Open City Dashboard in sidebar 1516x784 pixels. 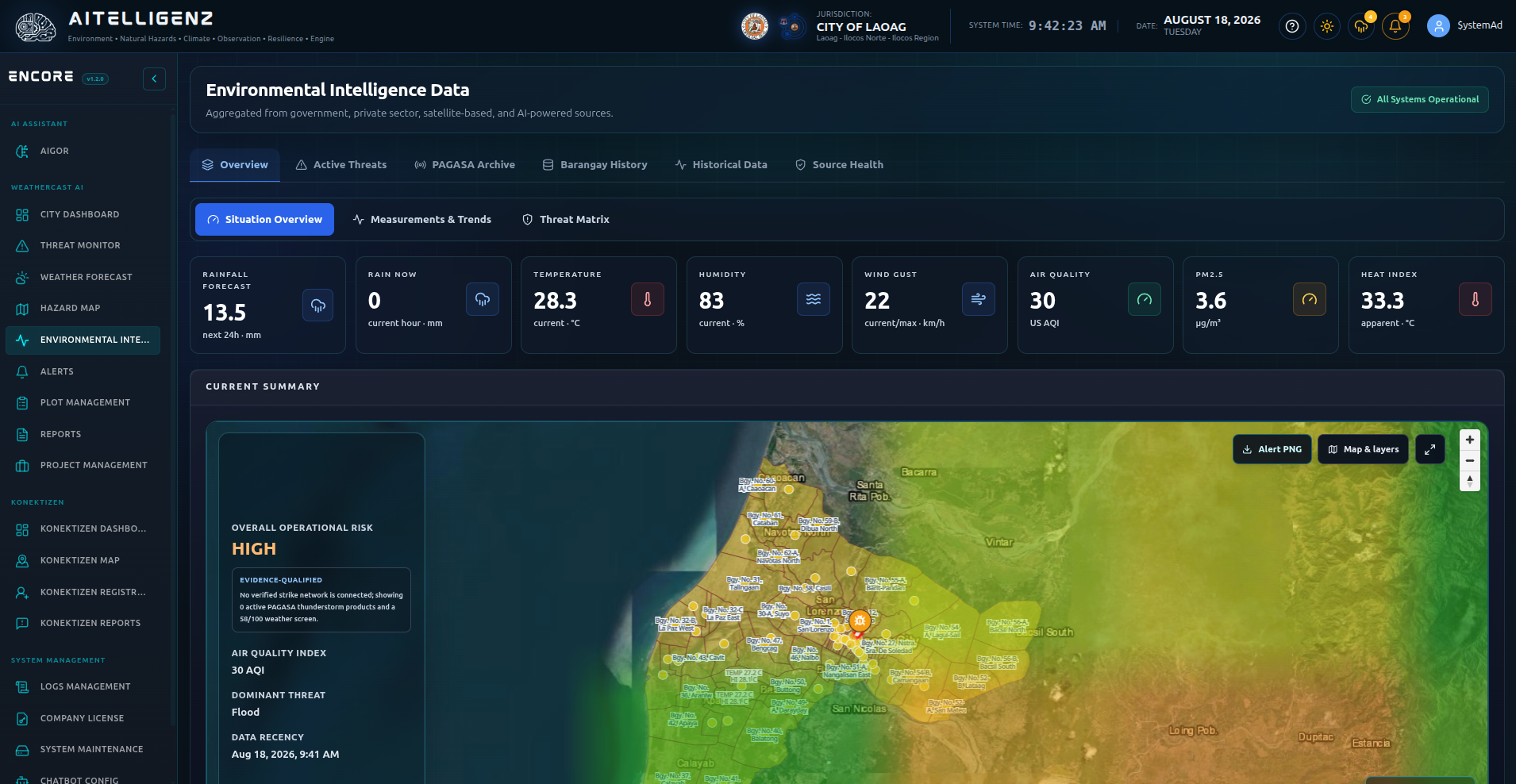pos(83,214)
